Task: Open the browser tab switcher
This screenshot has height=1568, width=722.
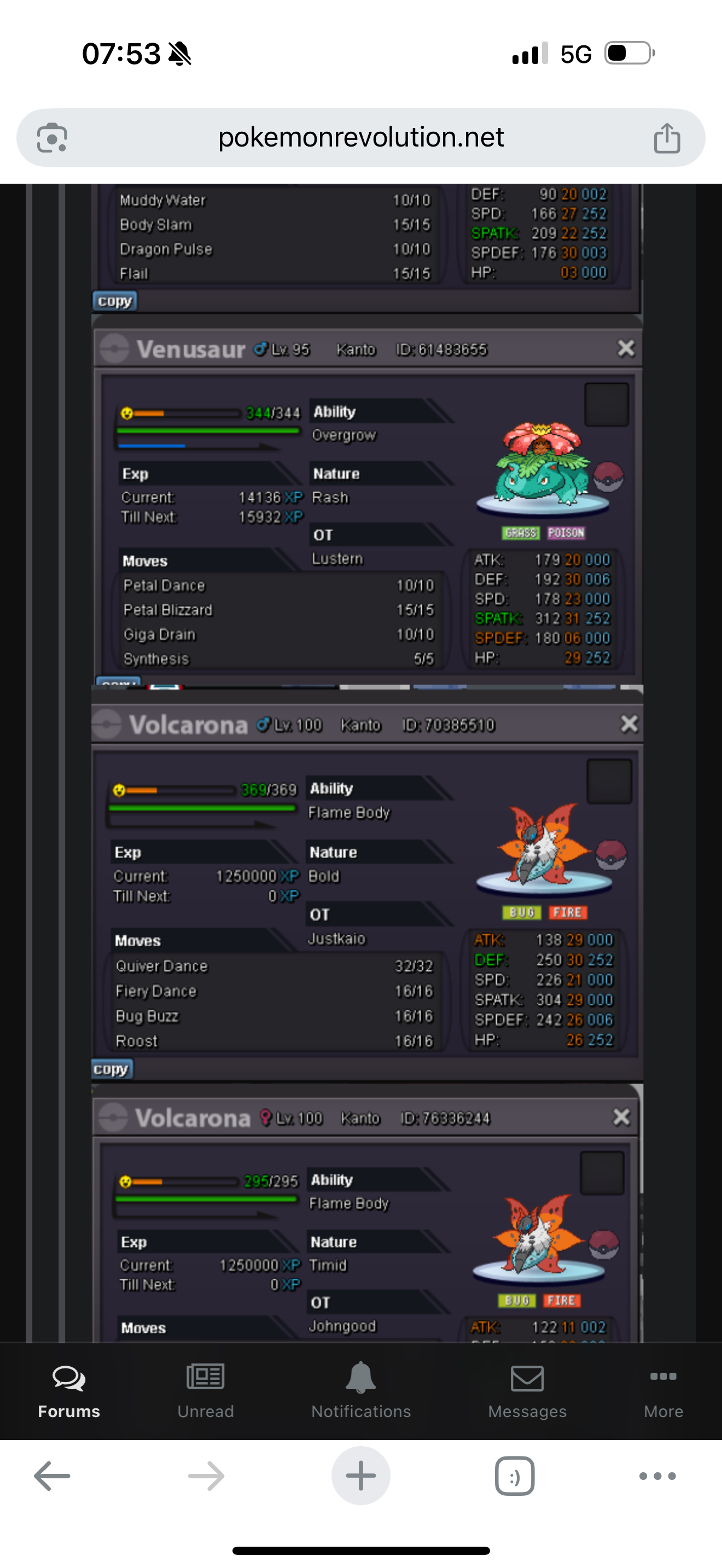Action: (x=515, y=1476)
